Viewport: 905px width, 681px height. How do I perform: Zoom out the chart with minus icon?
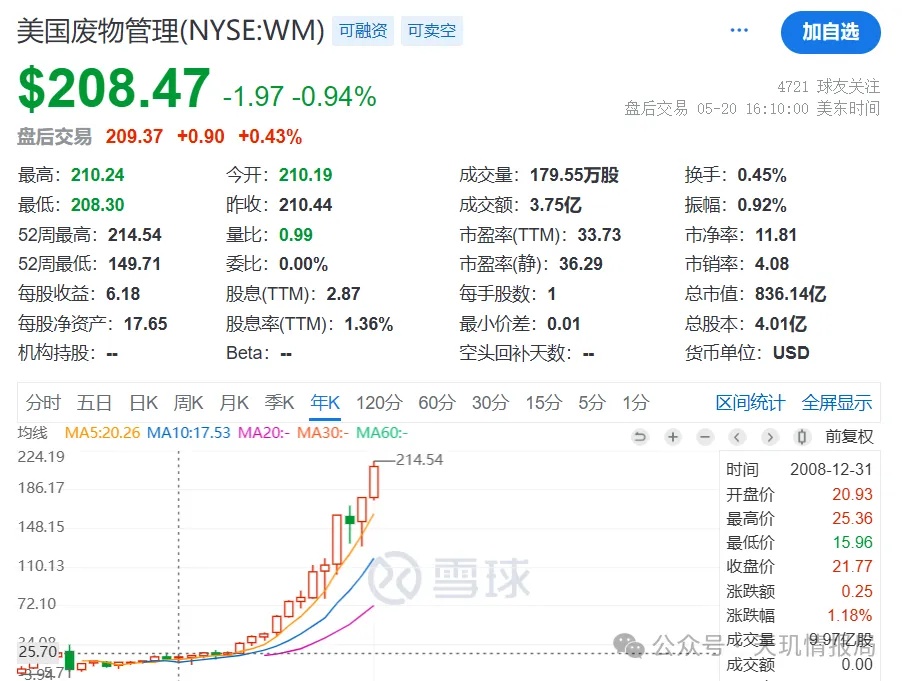[x=705, y=437]
